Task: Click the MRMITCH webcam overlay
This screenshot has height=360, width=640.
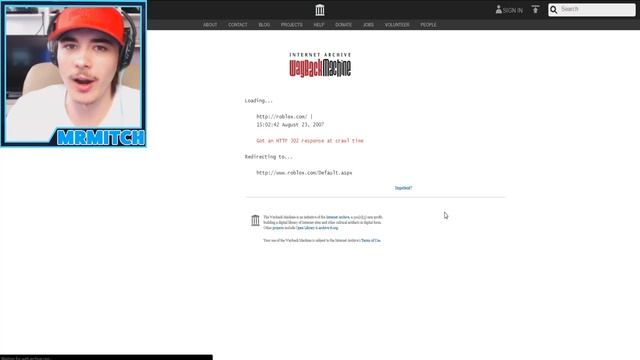Action: pyautogui.click(x=73, y=74)
